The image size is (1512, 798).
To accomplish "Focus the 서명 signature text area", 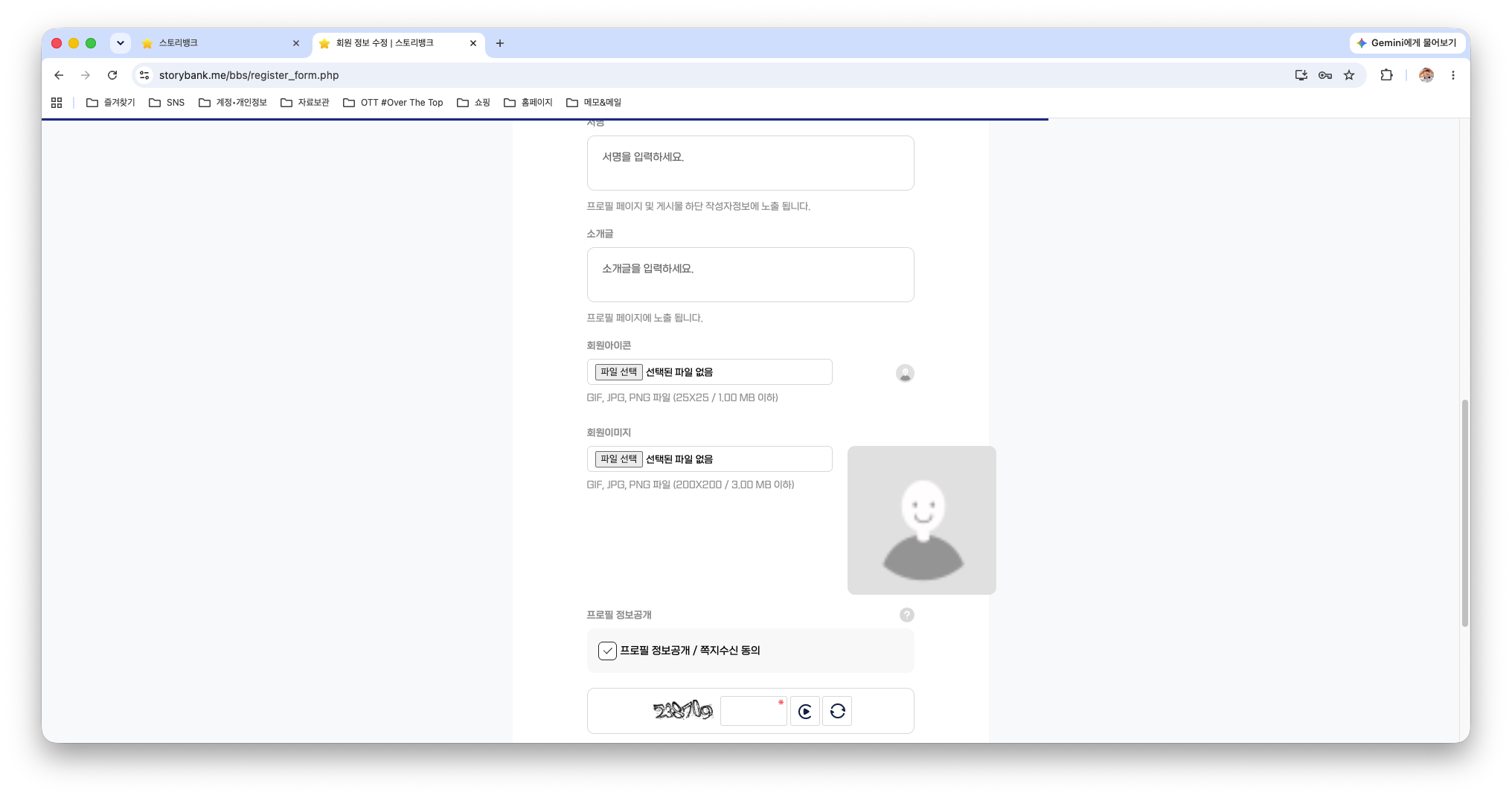I will [750, 163].
